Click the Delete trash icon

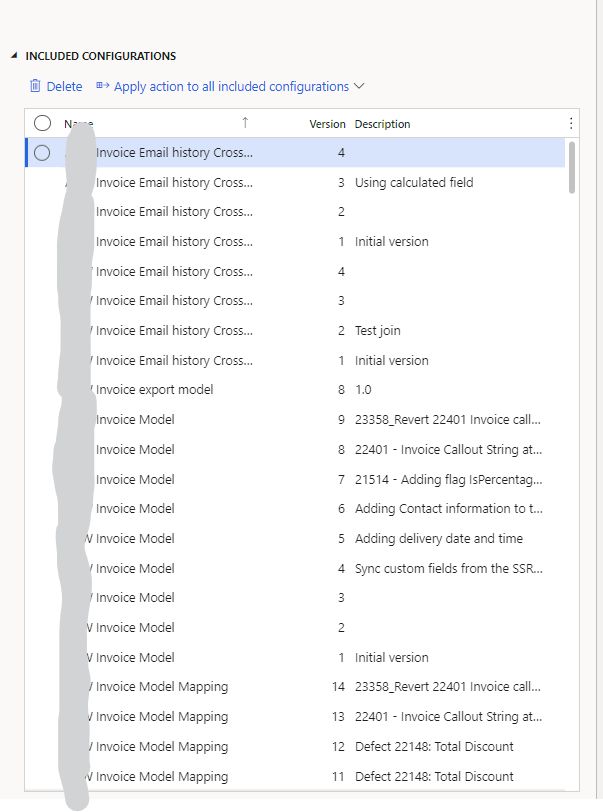[x=36, y=86]
